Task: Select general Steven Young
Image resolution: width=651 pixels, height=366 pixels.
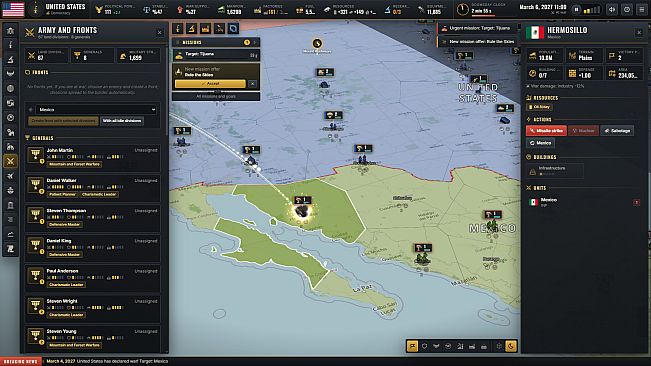Action: coord(92,339)
